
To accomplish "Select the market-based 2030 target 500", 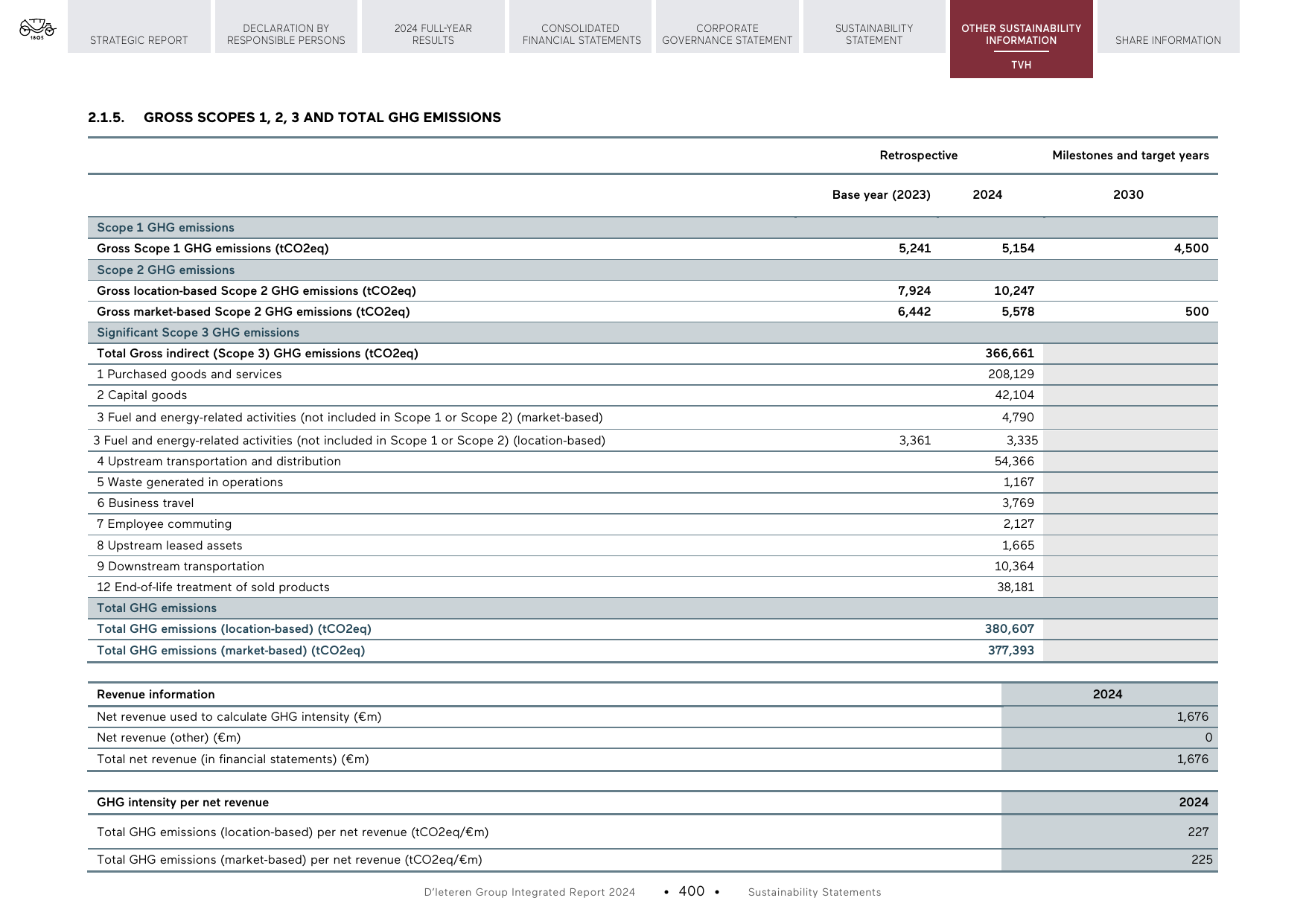I will point(1197,312).
